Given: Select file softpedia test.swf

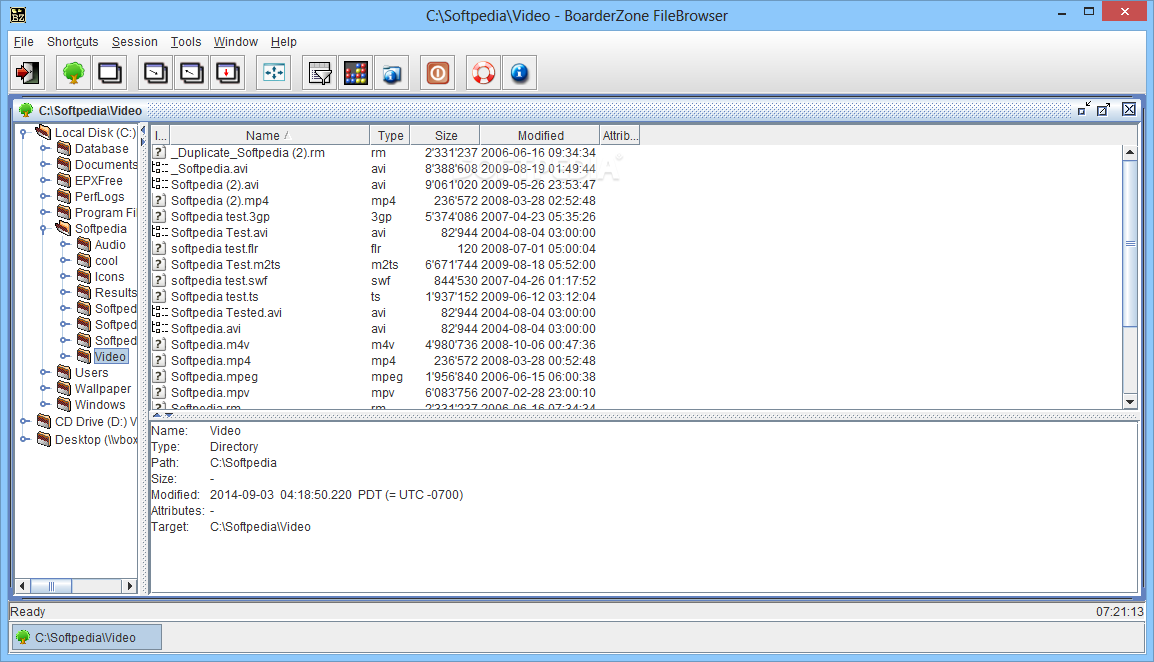Looking at the screenshot, I should click(x=219, y=281).
